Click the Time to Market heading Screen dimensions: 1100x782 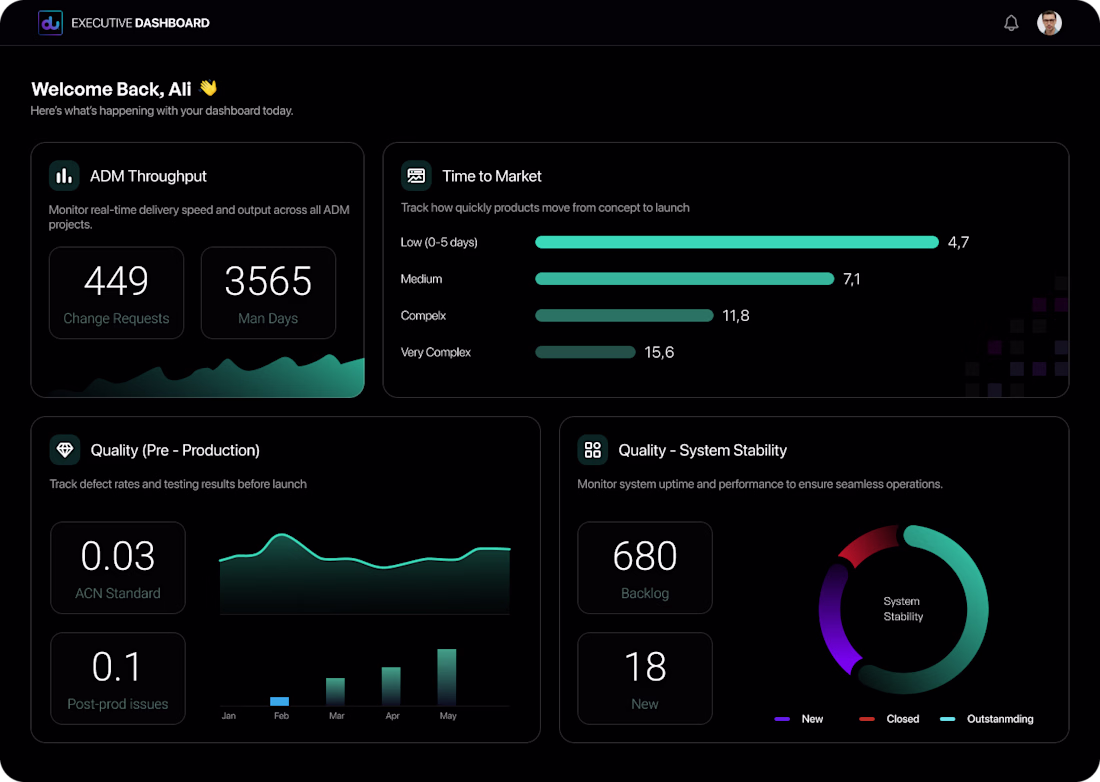click(x=492, y=176)
